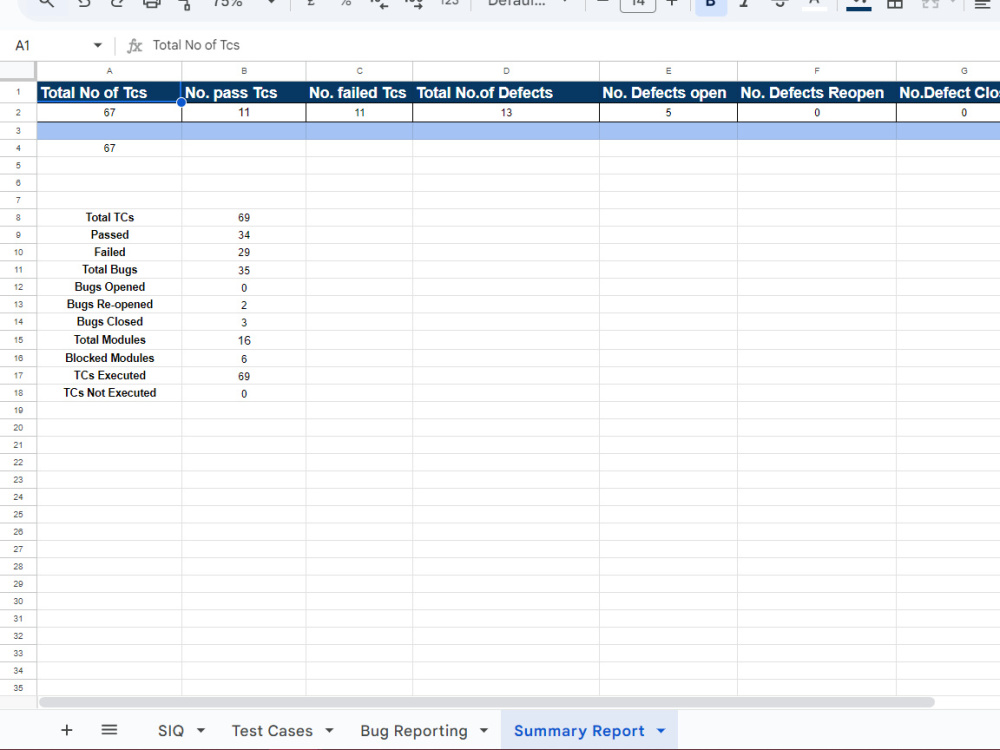Screen dimensions: 1000x750
Task: Toggle Bold formatting in the toolbar
Action: (x=710, y=4)
